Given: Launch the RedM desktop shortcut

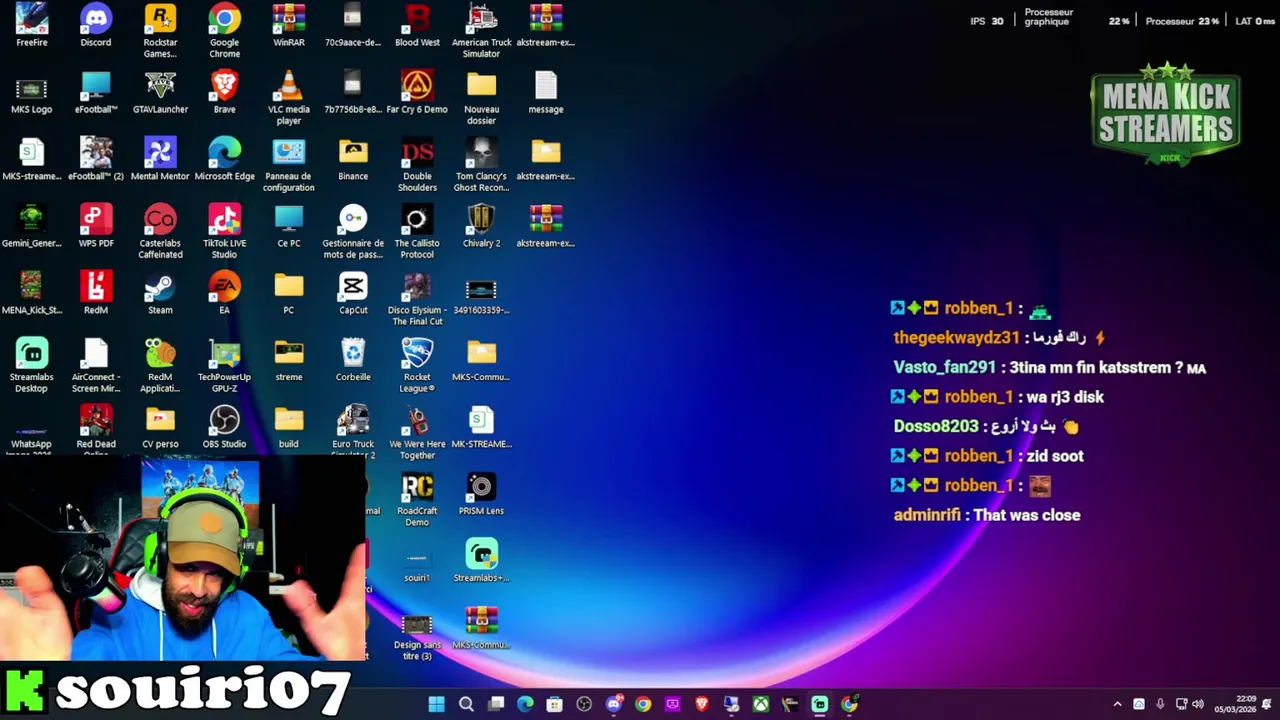Looking at the screenshot, I should click(96, 293).
